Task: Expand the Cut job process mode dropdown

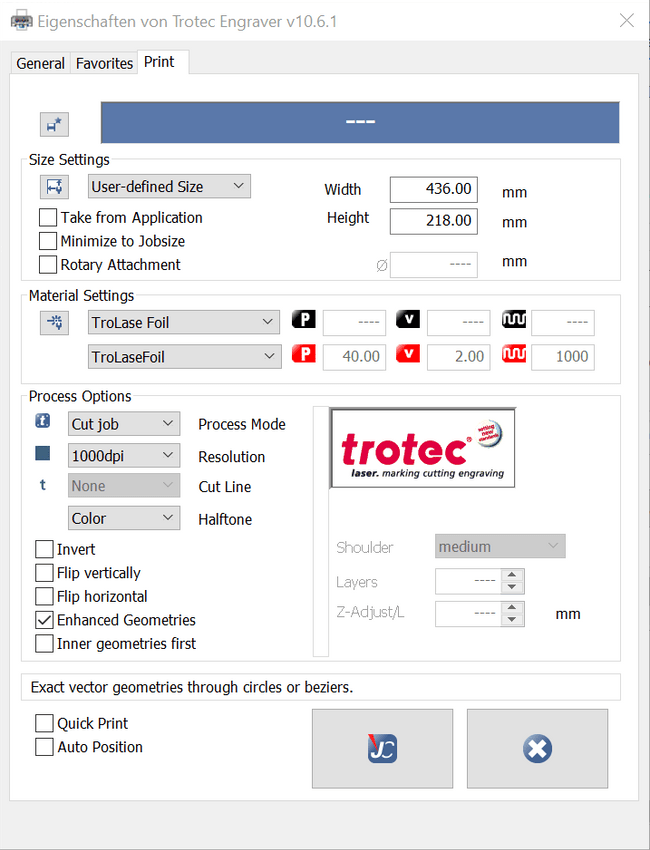Action: tap(124, 424)
